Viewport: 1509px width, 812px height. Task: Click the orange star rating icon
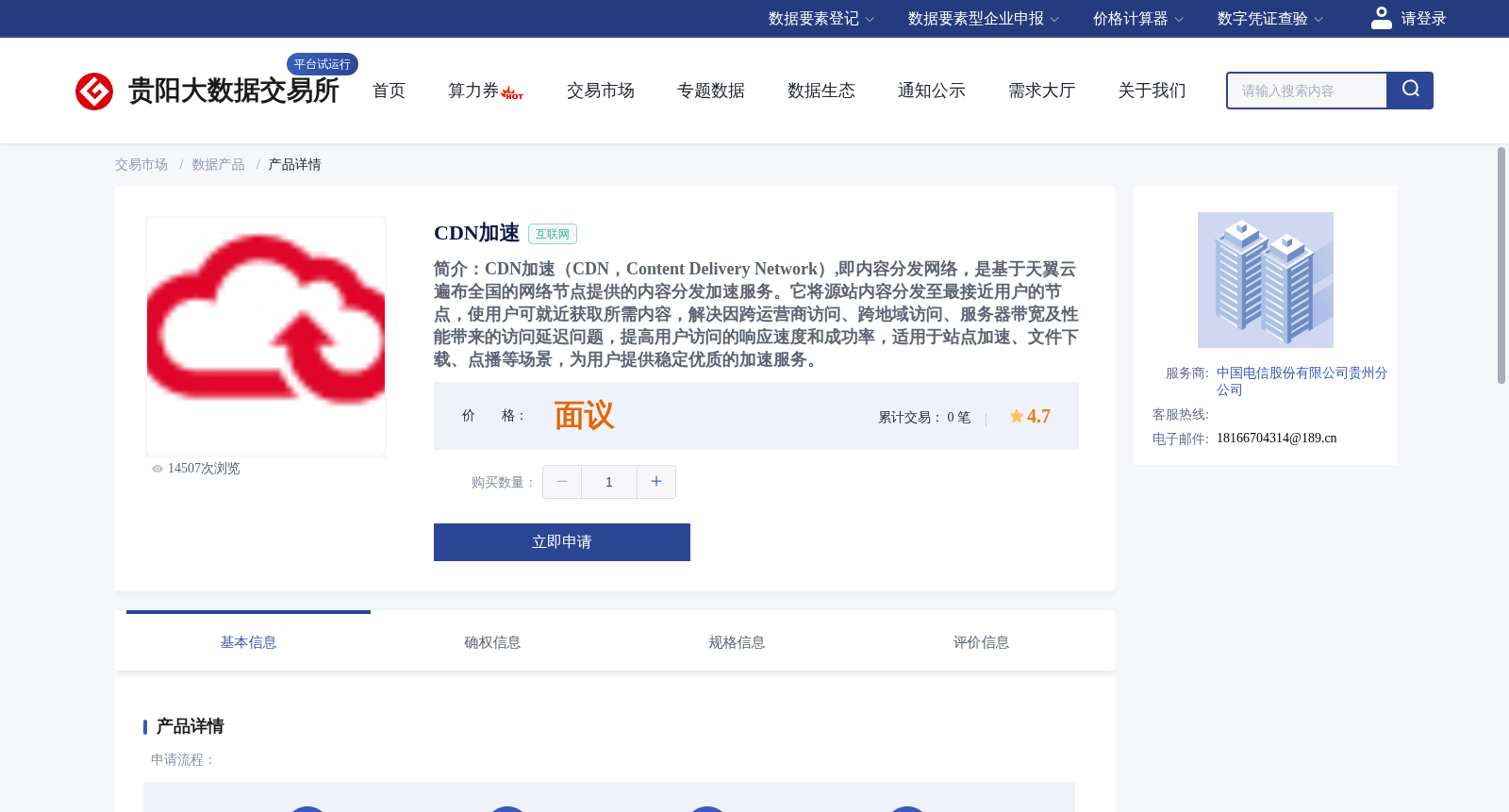pos(1017,416)
